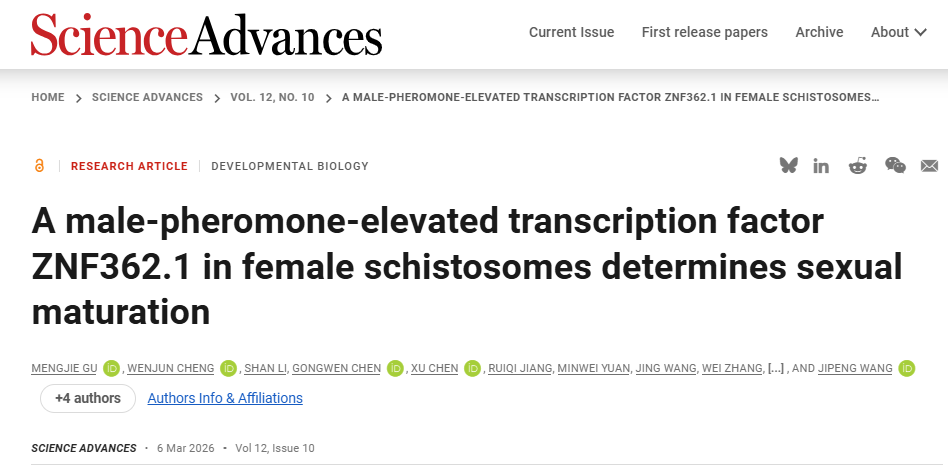Open Authors Info & Affiliations link
Image resolution: width=948 pixels, height=469 pixels.
point(225,398)
